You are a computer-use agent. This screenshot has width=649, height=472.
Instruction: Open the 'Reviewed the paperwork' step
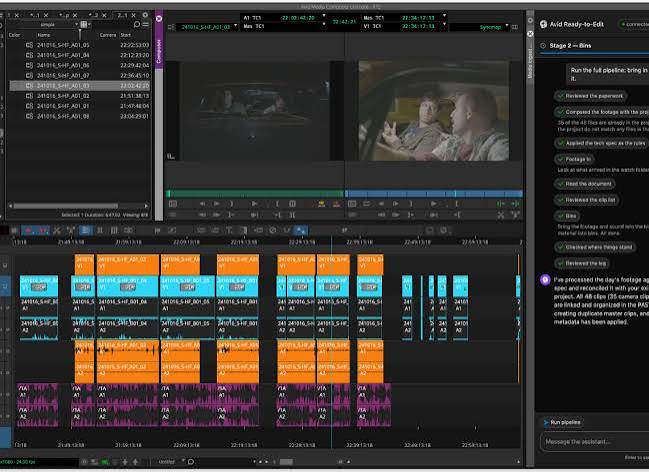[590, 96]
